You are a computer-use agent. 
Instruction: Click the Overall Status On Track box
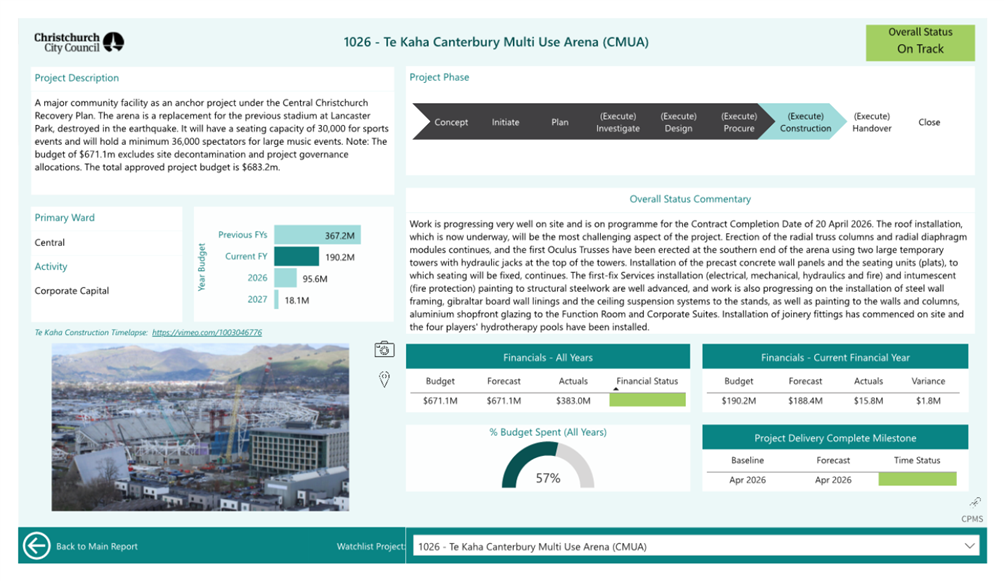point(920,42)
